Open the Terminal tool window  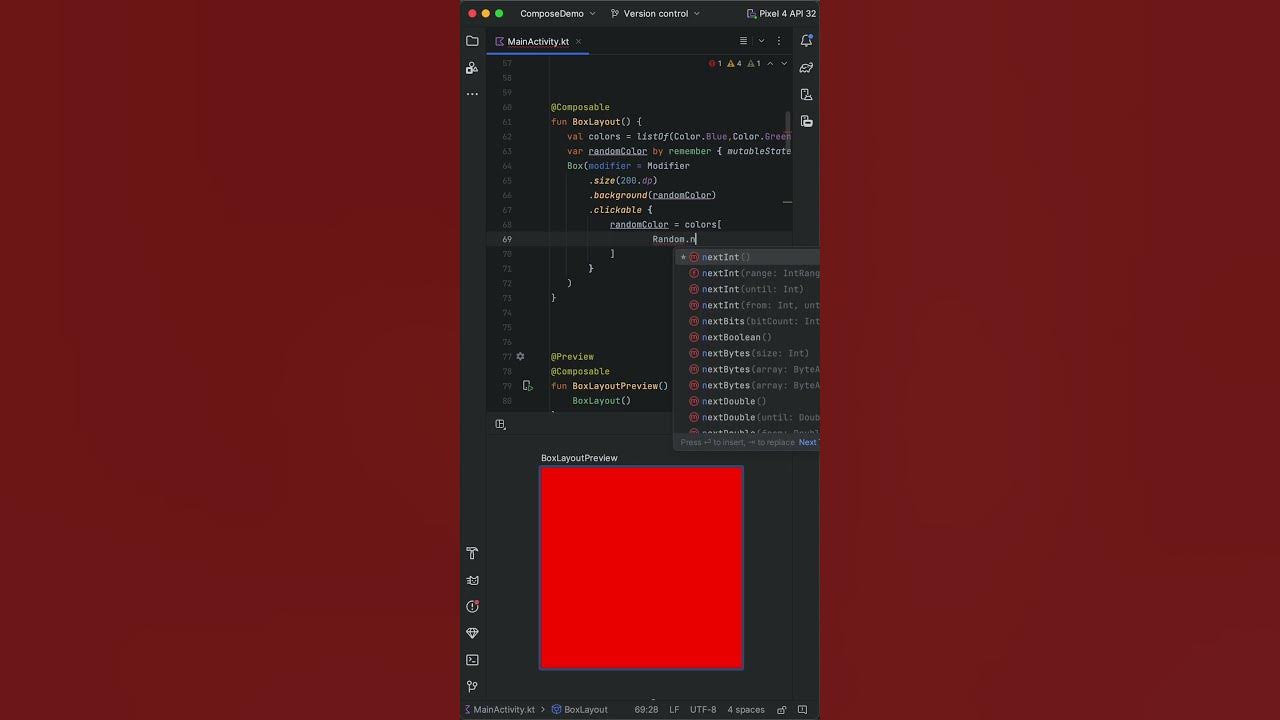[472, 660]
